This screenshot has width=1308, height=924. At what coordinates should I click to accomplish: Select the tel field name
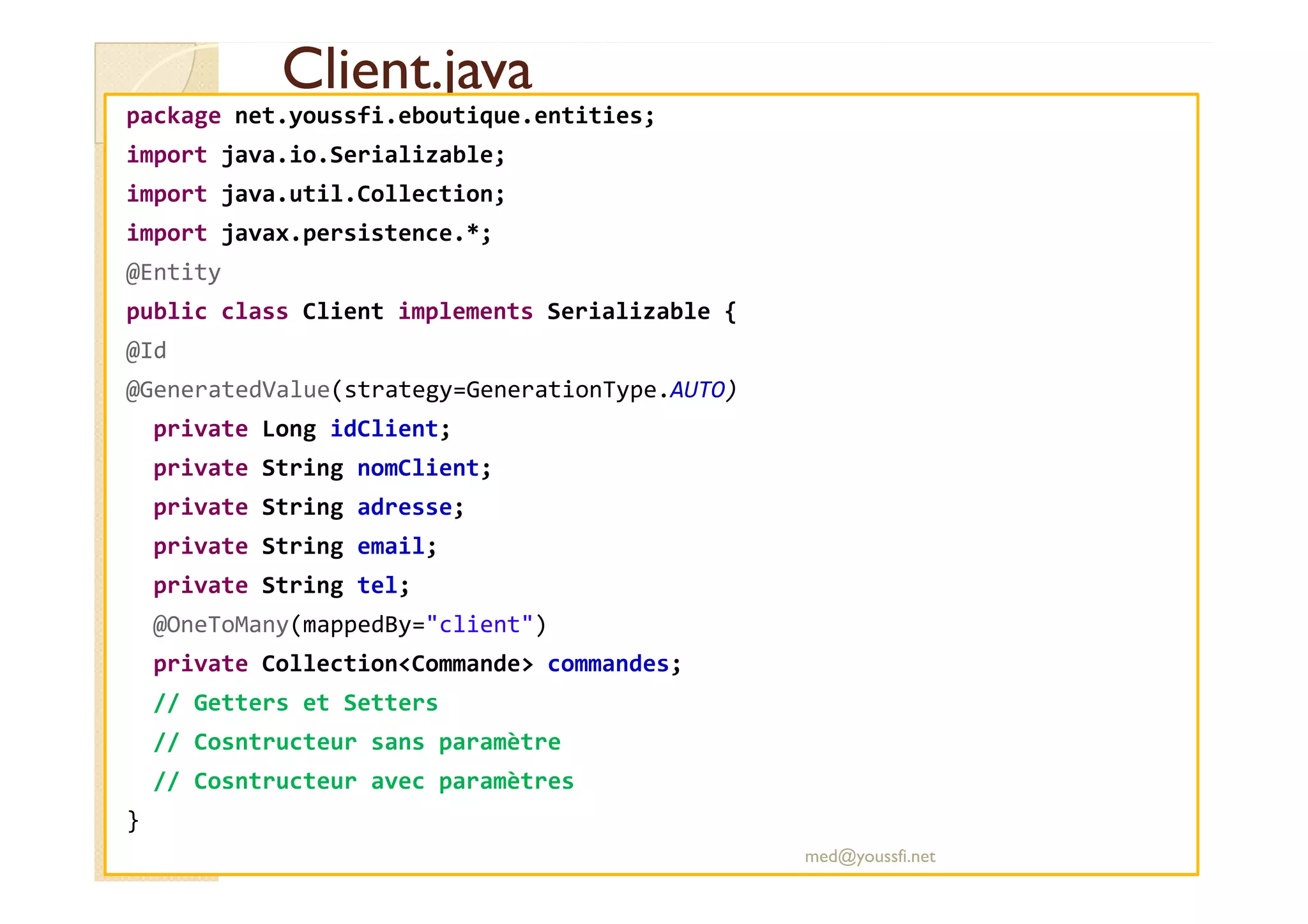click(x=377, y=586)
